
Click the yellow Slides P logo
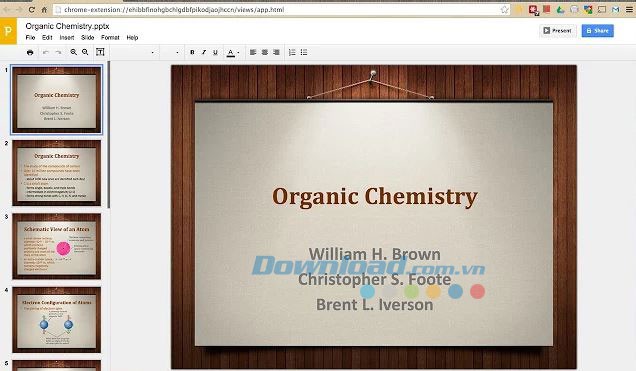click(8, 31)
